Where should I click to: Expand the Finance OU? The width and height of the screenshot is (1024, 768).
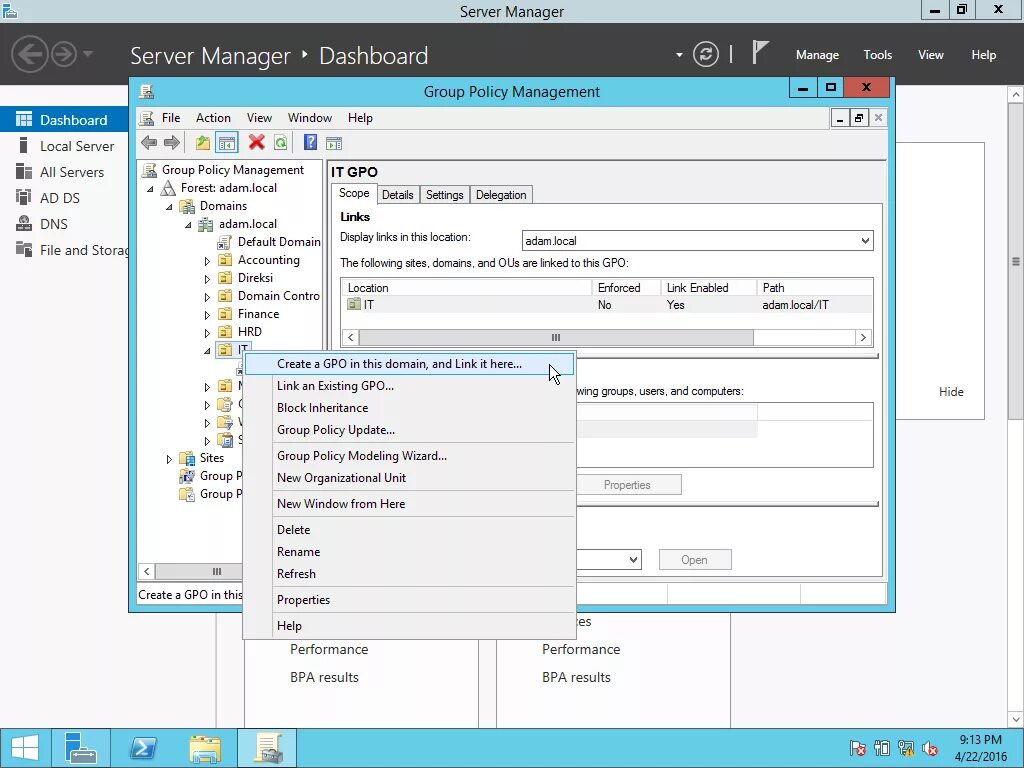(x=207, y=315)
